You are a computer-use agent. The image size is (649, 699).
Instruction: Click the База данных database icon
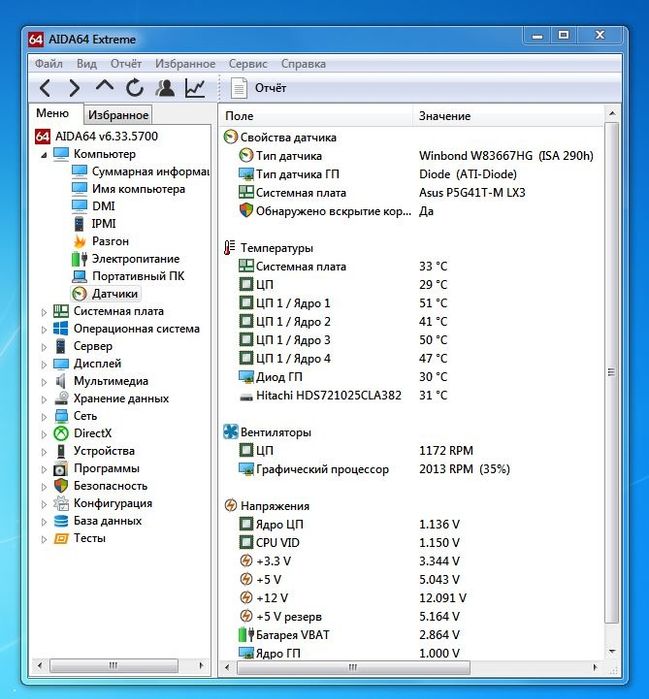click(61, 521)
